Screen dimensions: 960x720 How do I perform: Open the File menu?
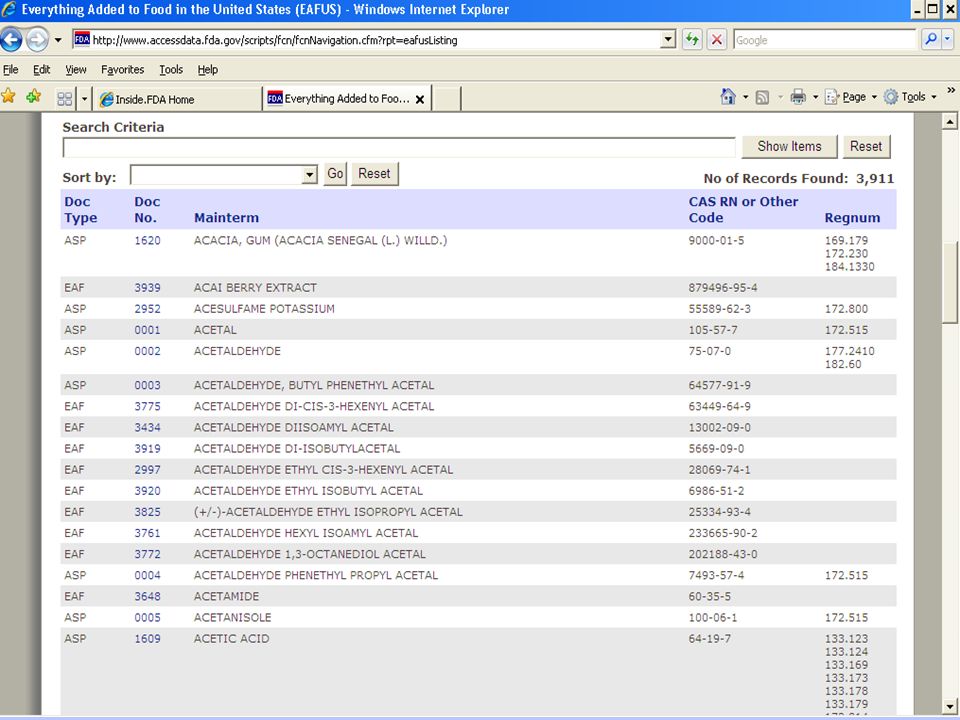click(x=10, y=70)
